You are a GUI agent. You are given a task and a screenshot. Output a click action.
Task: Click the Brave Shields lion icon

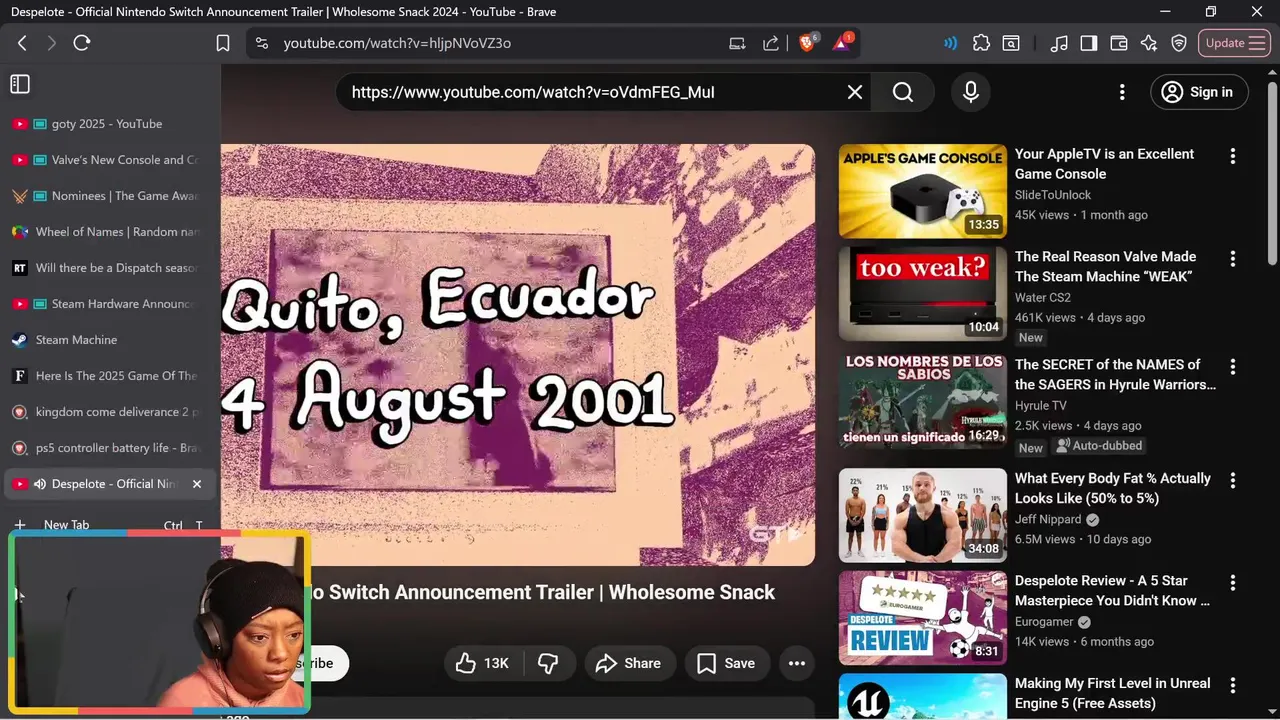(x=808, y=43)
